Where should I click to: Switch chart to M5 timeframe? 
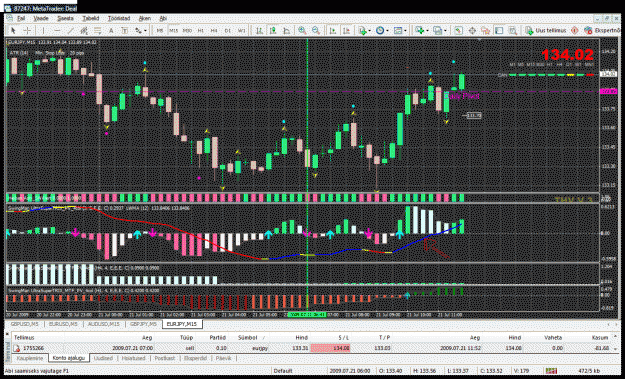coord(160,30)
